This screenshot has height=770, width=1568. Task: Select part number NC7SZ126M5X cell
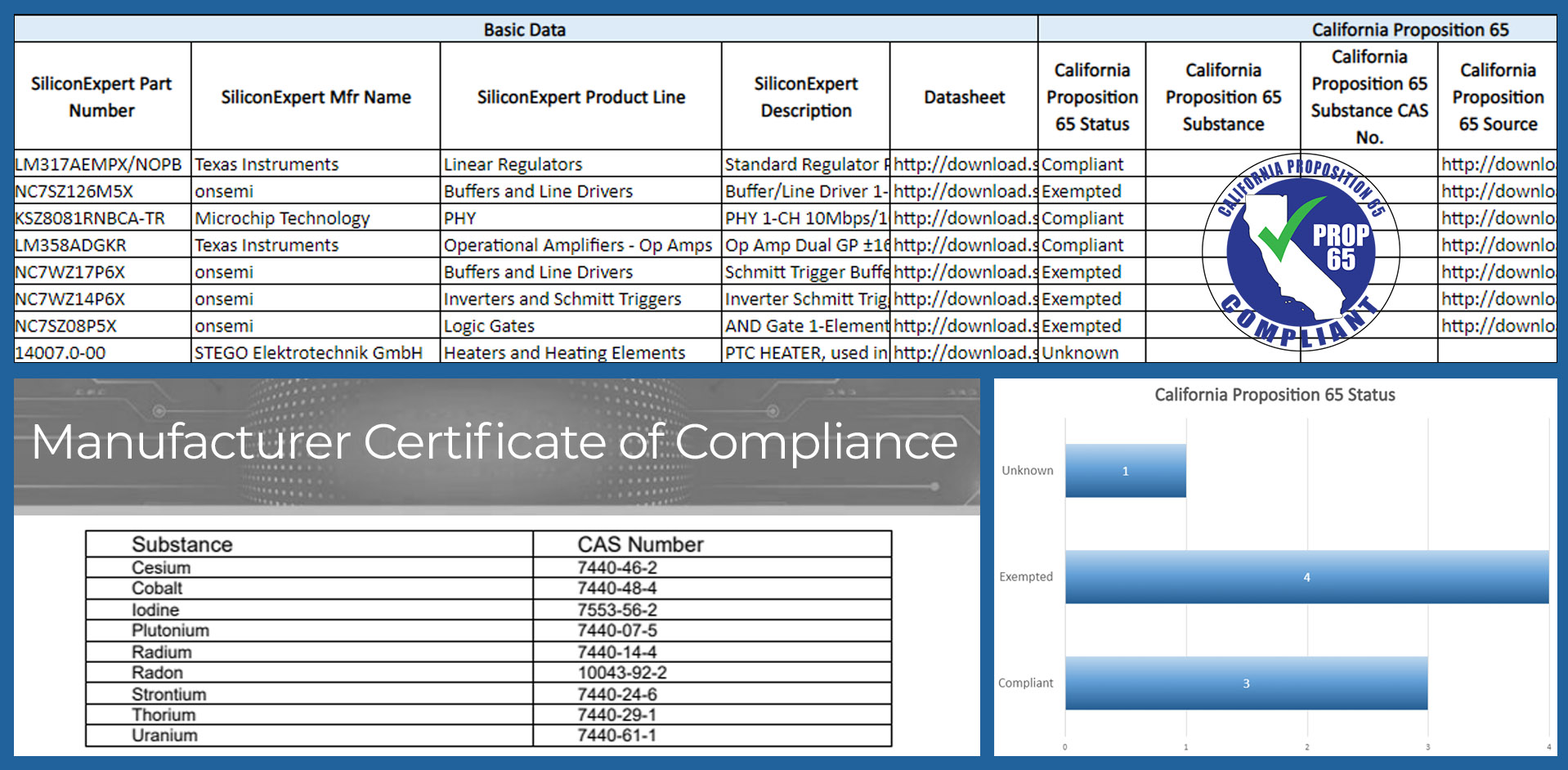102,190
